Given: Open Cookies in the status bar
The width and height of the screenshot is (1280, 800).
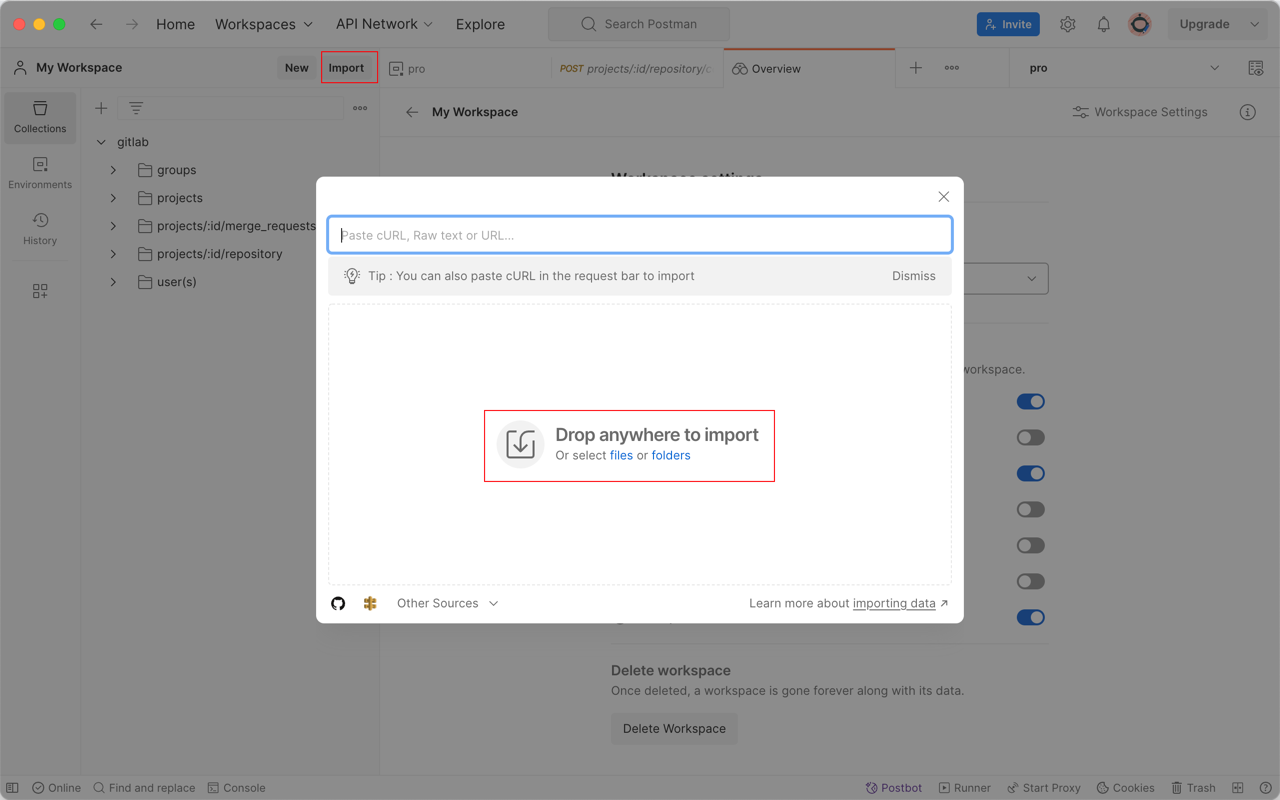Looking at the screenshot, I should click(1125, 788).
